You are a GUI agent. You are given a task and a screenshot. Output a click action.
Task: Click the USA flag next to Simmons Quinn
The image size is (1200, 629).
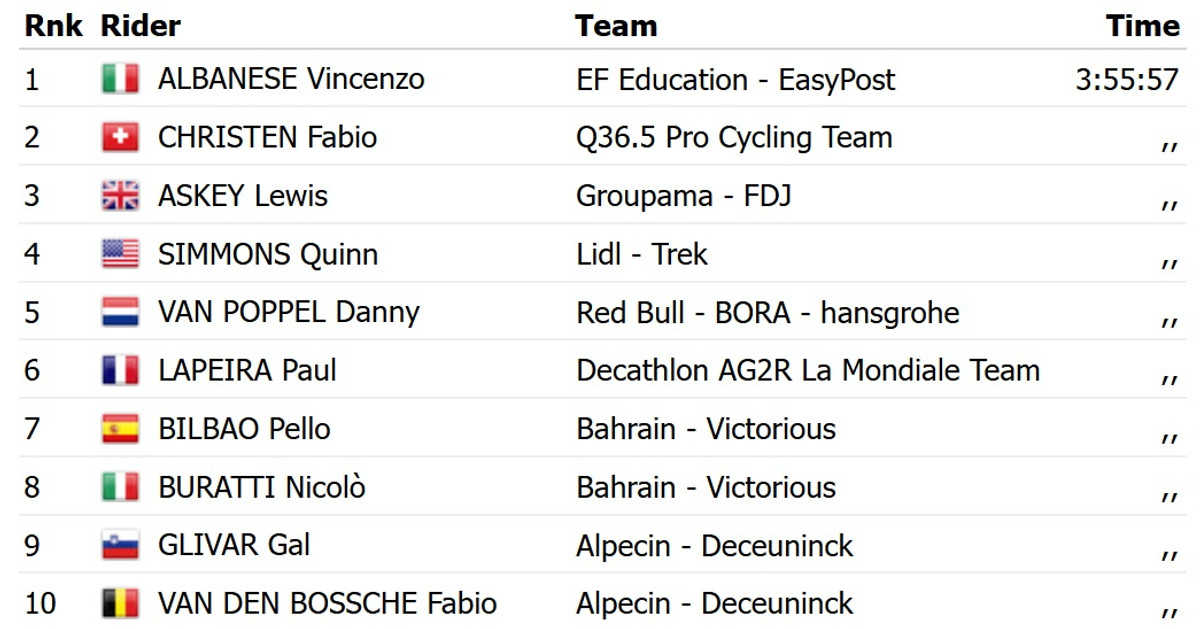pyautogui.click(x=120, y=254)
